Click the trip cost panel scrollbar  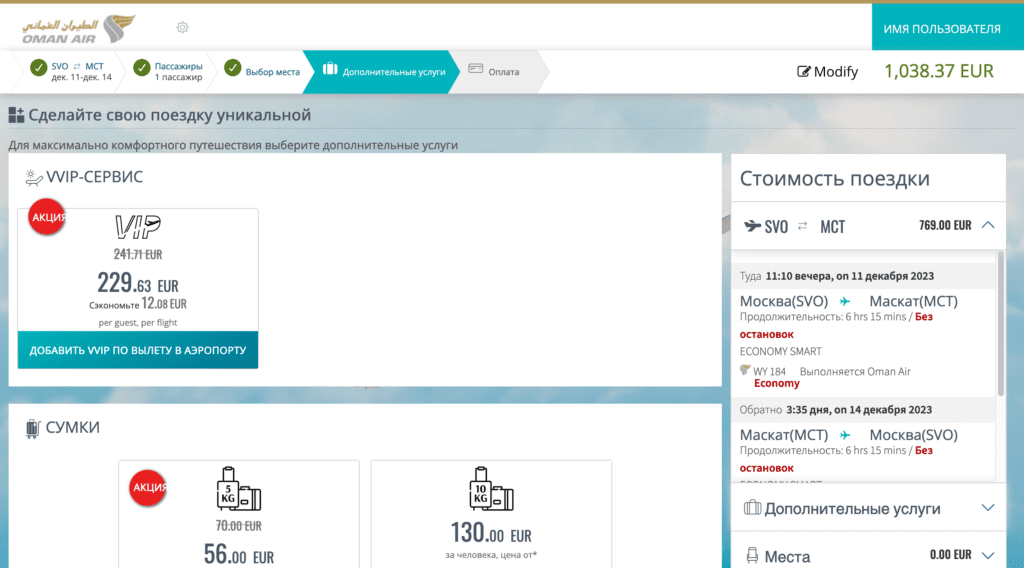[1000, 324]
